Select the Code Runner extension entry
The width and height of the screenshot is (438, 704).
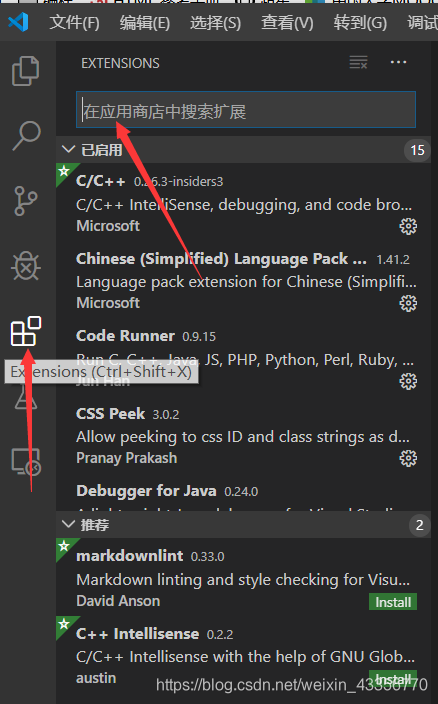tap(243, 357)
